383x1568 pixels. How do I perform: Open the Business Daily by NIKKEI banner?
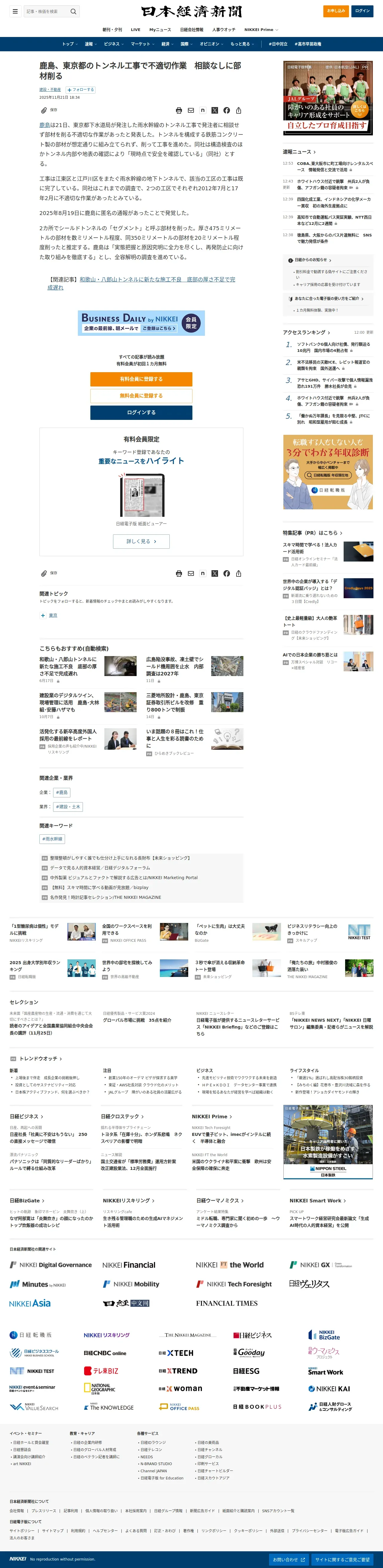coord(141,323)
